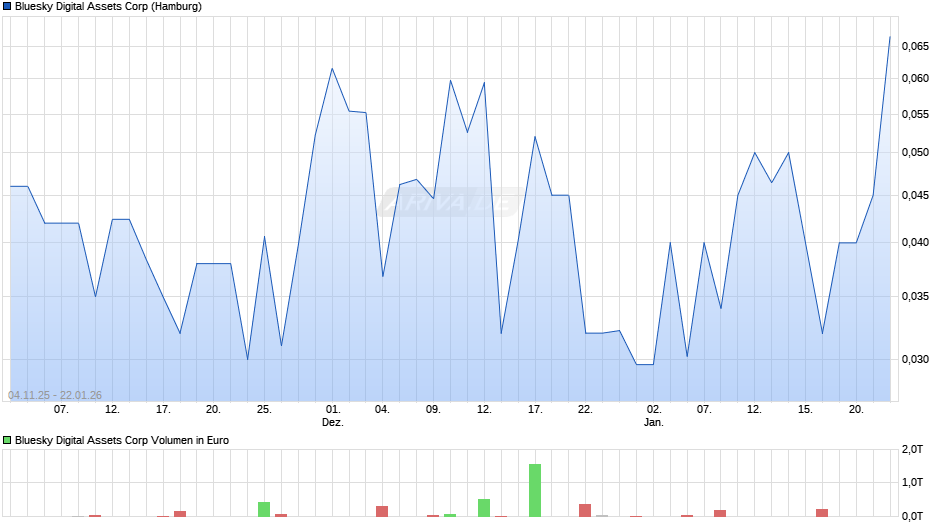Click the chart title 'Bluesky Digital Assets Corp (Hamburg)'

click(x=109, y=7)
